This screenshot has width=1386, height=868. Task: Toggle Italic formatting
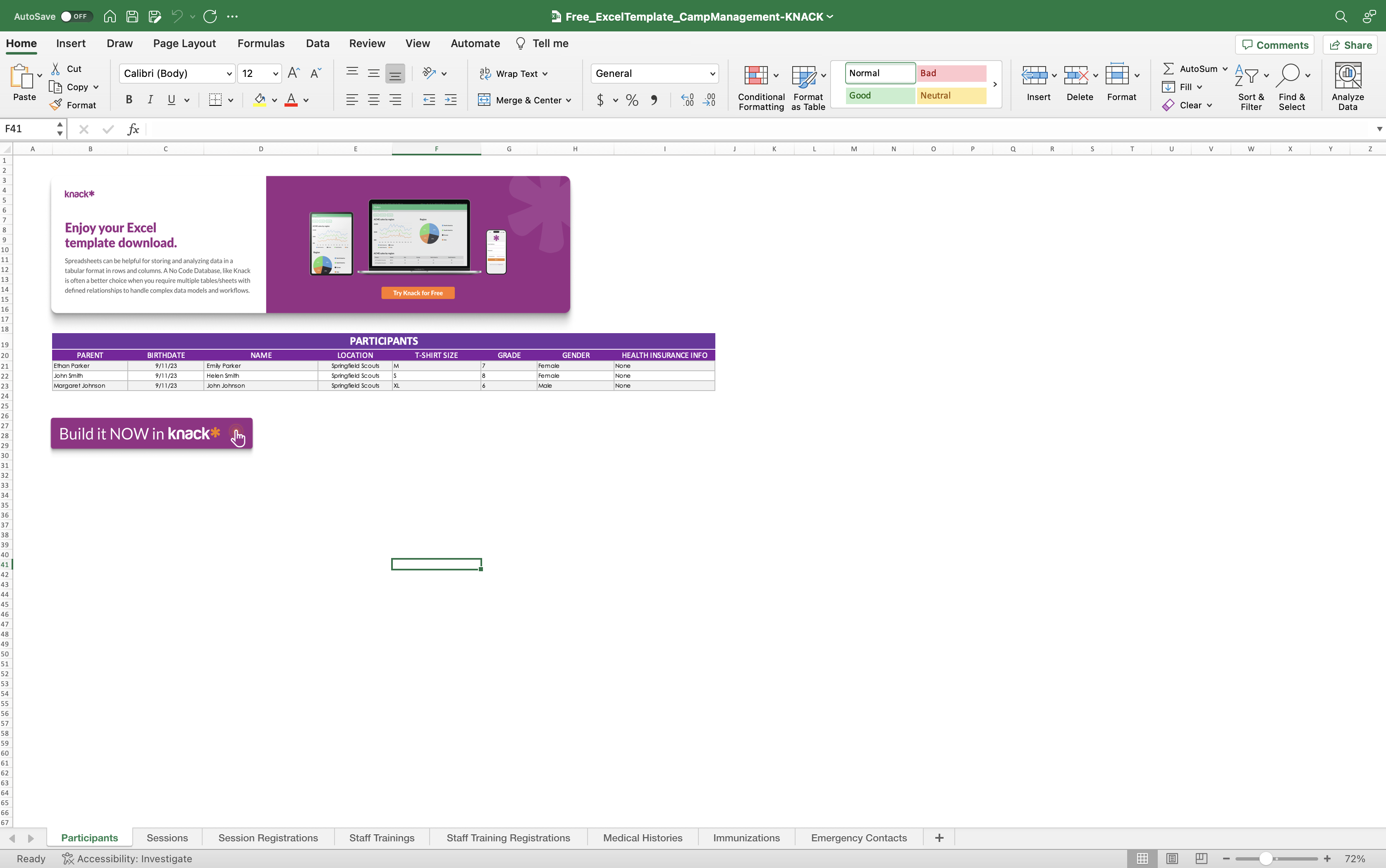pos(150,100)
